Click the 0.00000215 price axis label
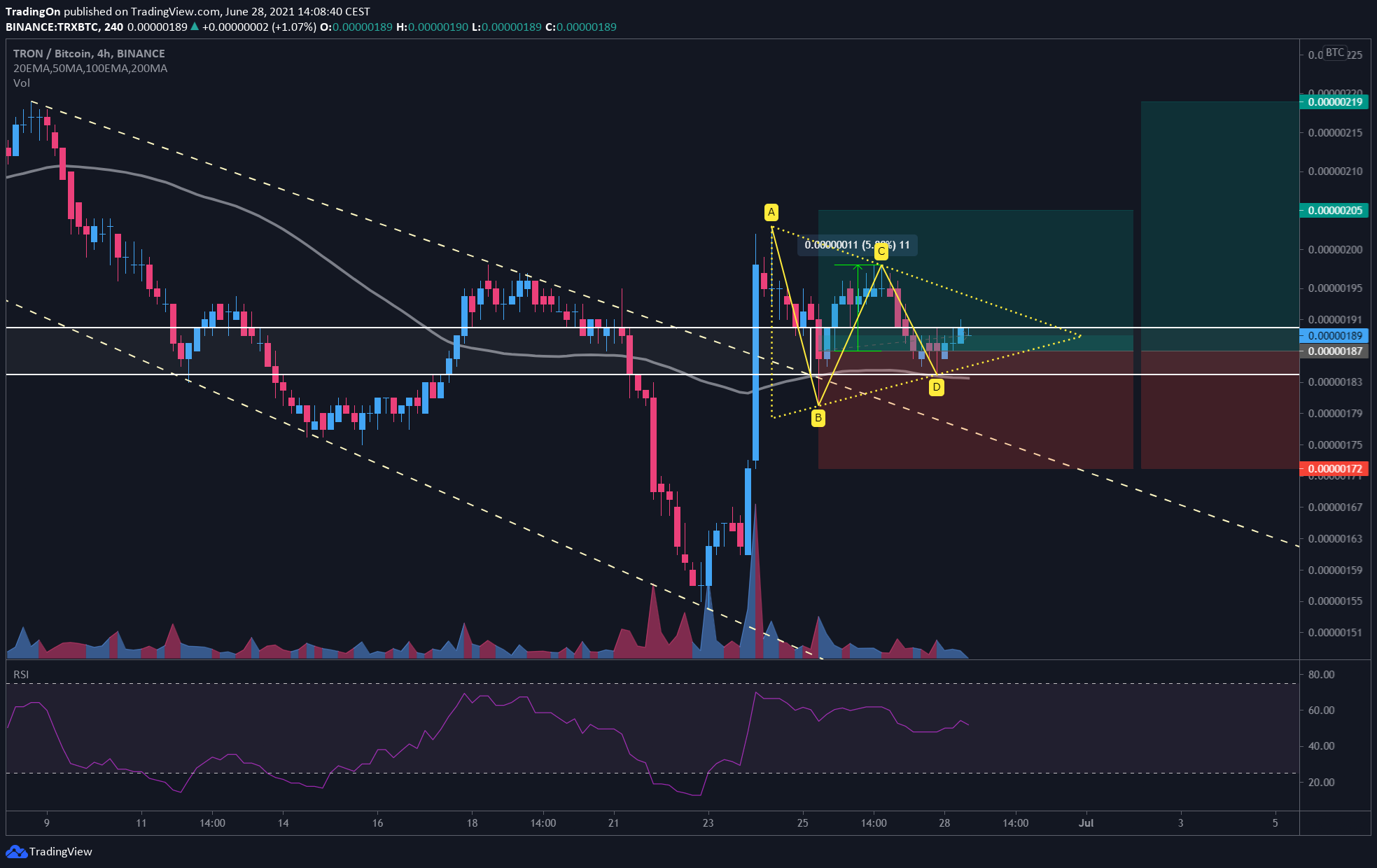The height and width of the screenshot is (868, 1377). coord(1335,133)
